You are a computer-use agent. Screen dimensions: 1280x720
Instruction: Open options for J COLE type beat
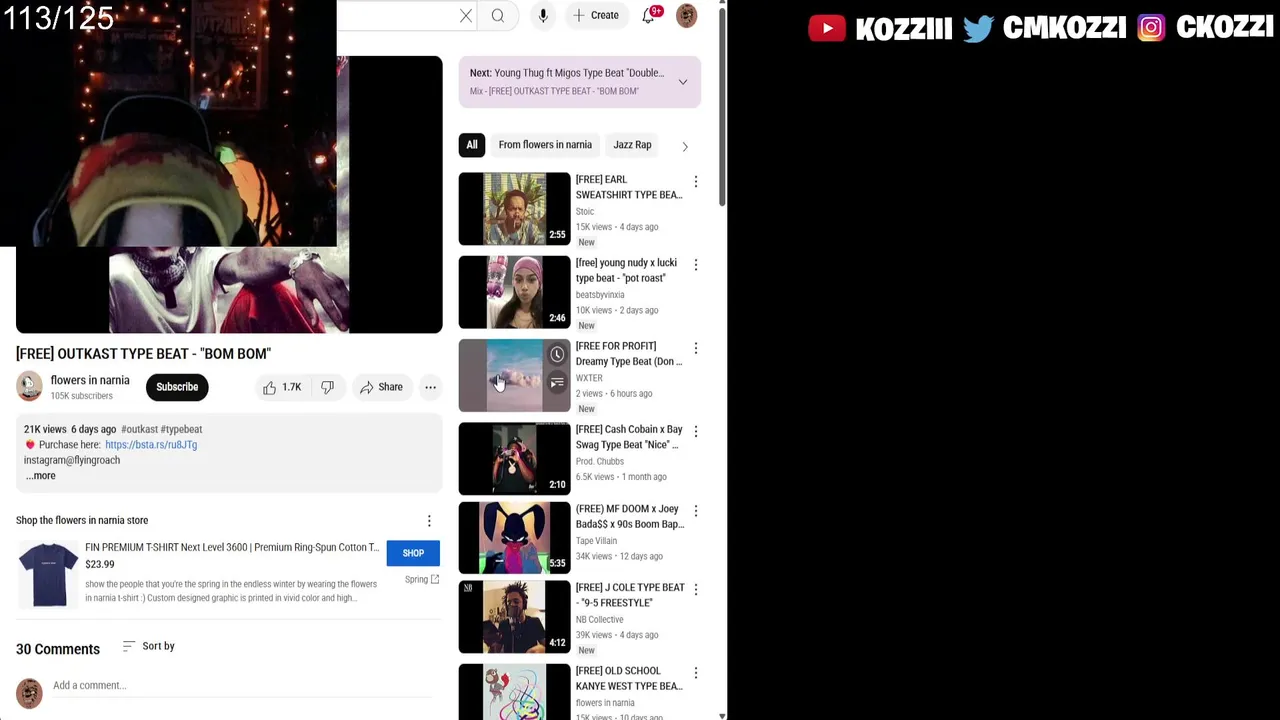[696, 590]
